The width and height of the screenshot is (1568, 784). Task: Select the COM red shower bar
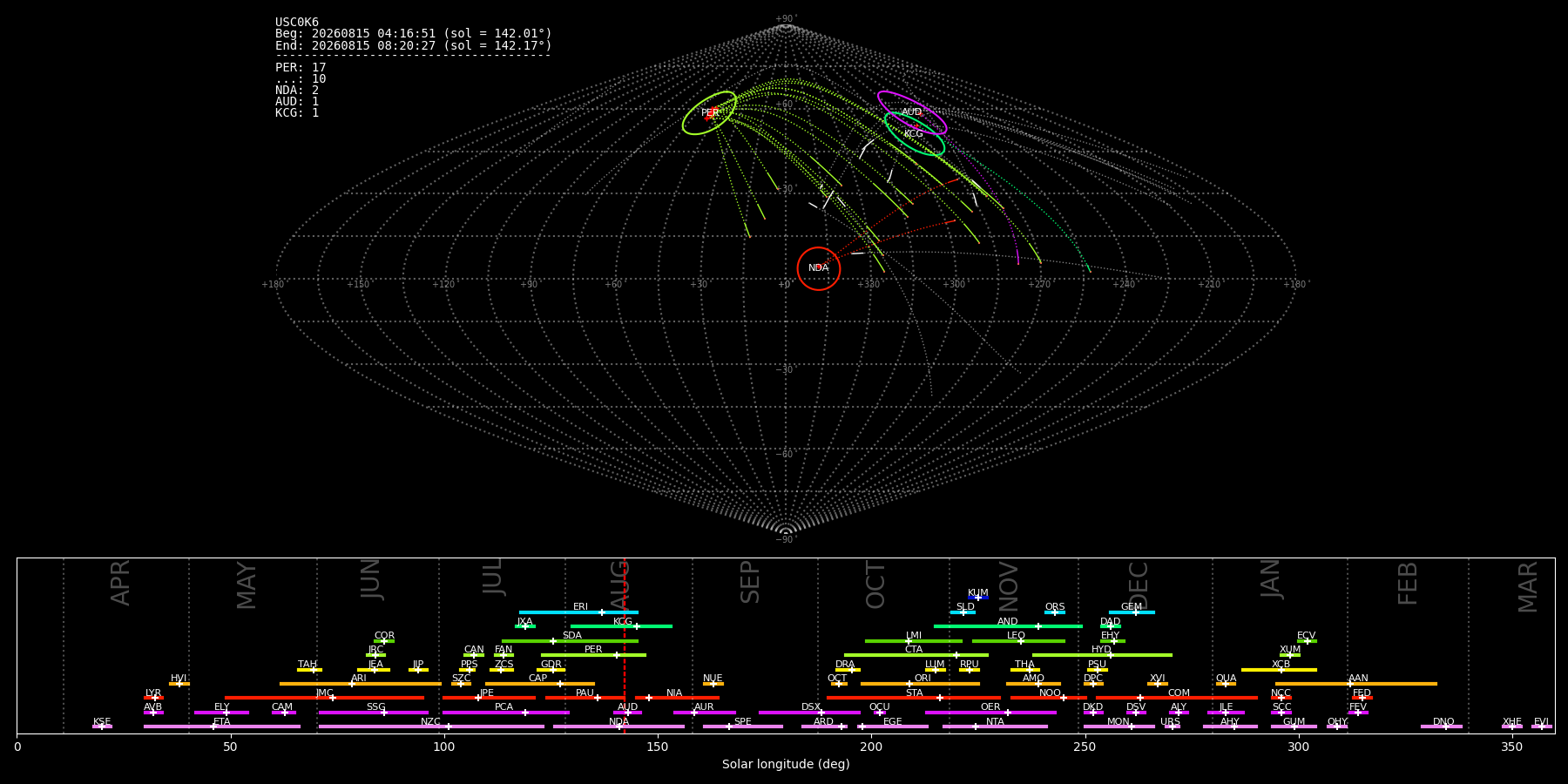(x=1177, y=698)
